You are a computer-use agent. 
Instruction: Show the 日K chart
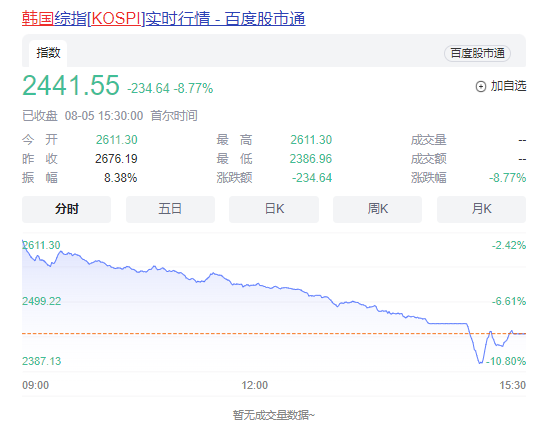click(274, 209)
